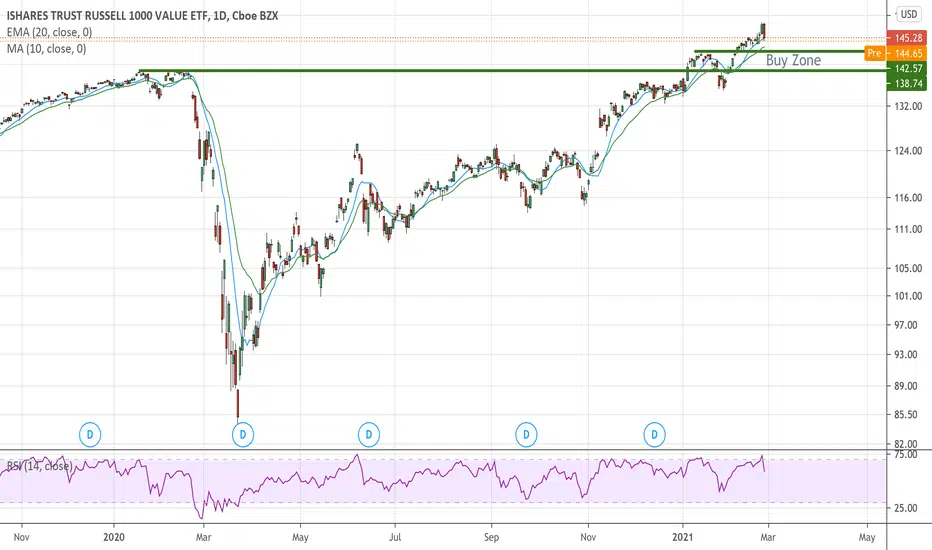
Task: Click the Sep label on the time axis
Action: tap(491, 538)
